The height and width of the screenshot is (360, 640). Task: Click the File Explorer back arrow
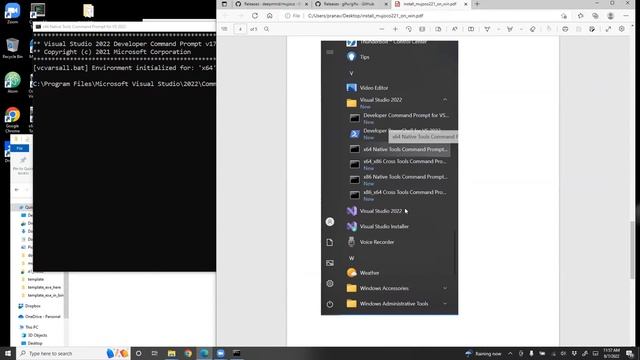(x=17, y=189)
